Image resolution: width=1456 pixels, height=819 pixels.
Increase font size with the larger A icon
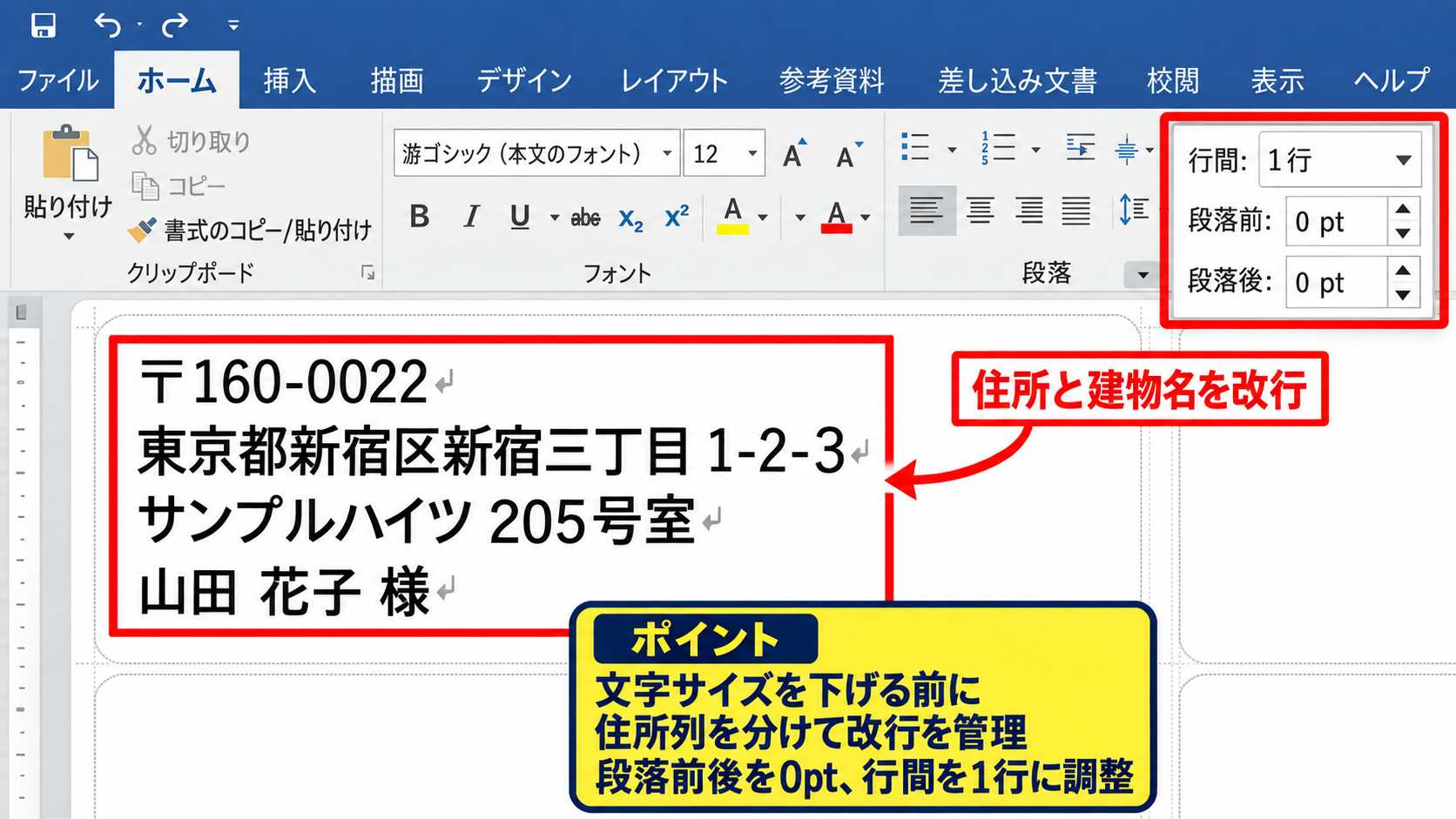(795, 153)
